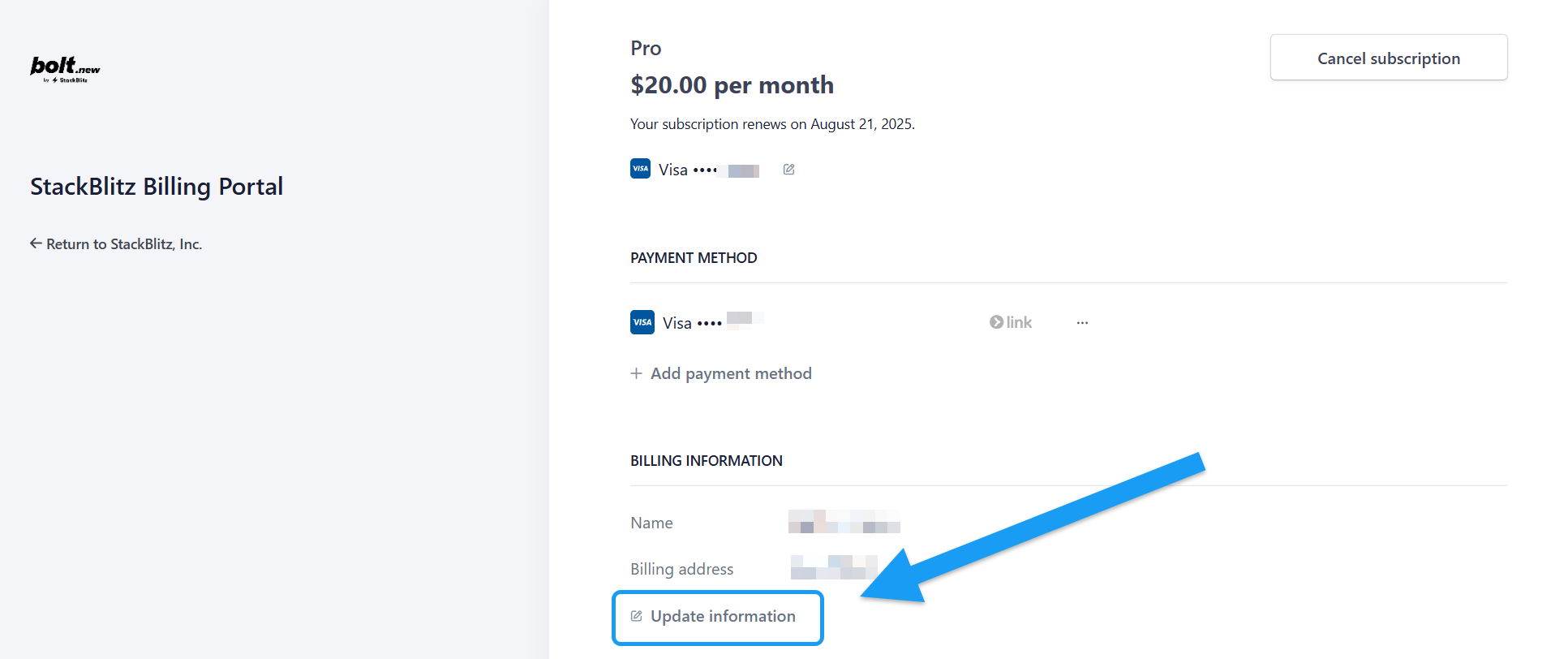
Task: Click the Update information button
Action: 717,617
